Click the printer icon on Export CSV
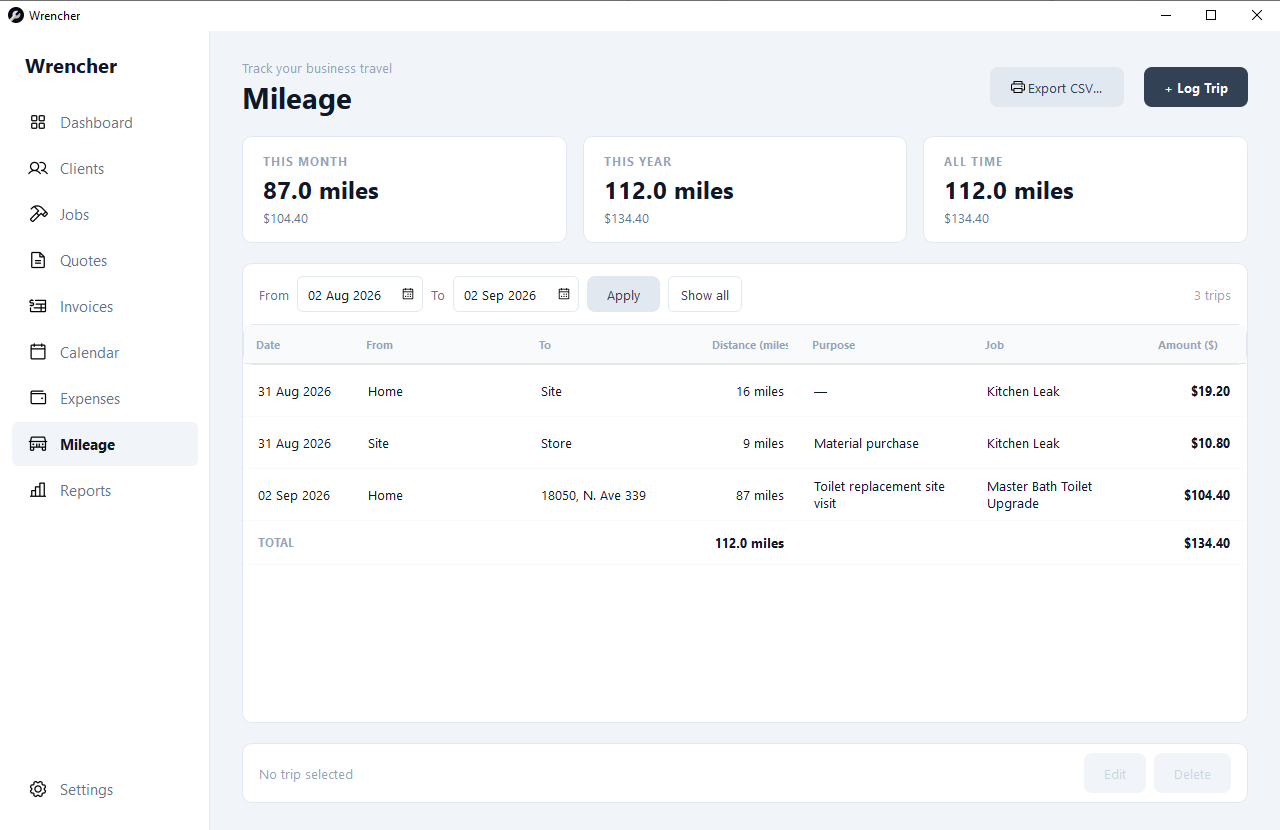This screenshot has height=830, width=1280. point(1018,87)
